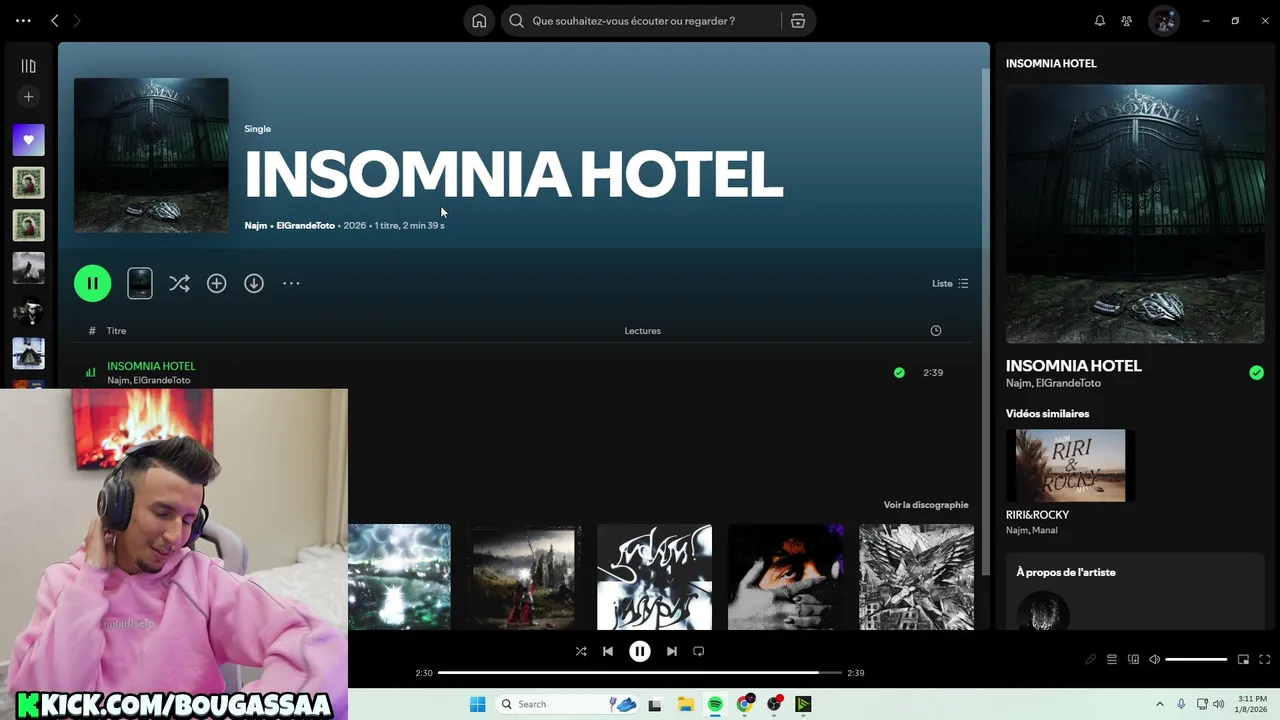This screenshot has height=720, width=1280.
Task: Pause playback in bottom player bar
Action: [x=640, y=651]
